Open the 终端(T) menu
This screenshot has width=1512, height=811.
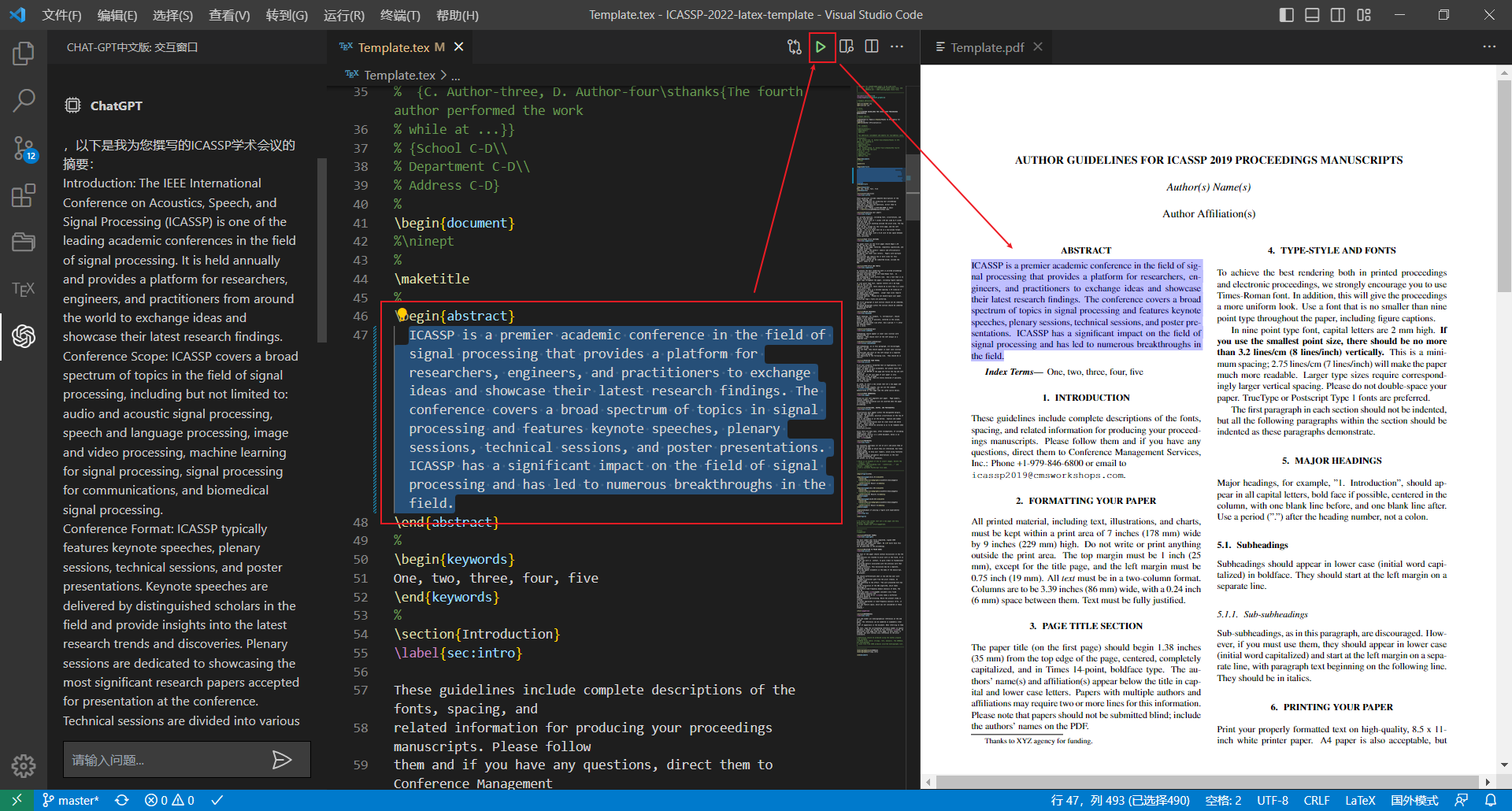pos(400,15)
